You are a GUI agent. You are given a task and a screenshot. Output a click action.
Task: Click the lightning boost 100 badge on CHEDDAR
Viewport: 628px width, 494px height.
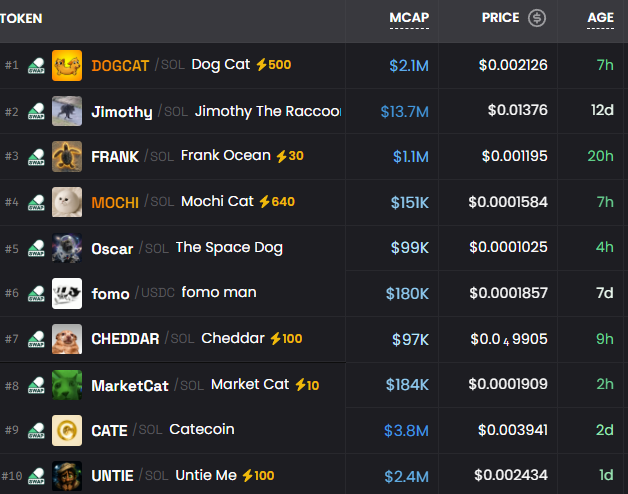pos(286,339)
